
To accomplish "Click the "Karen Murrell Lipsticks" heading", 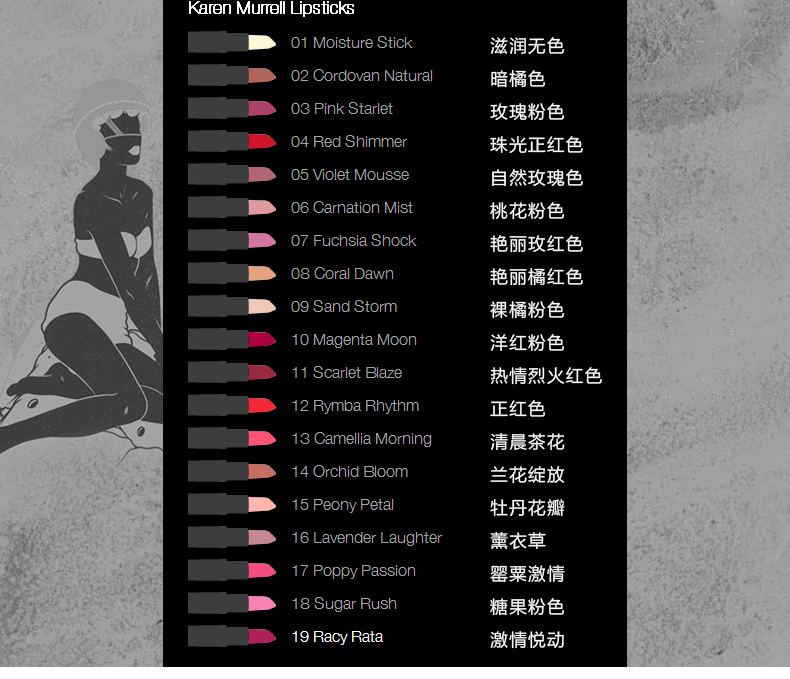I will 271,9.
